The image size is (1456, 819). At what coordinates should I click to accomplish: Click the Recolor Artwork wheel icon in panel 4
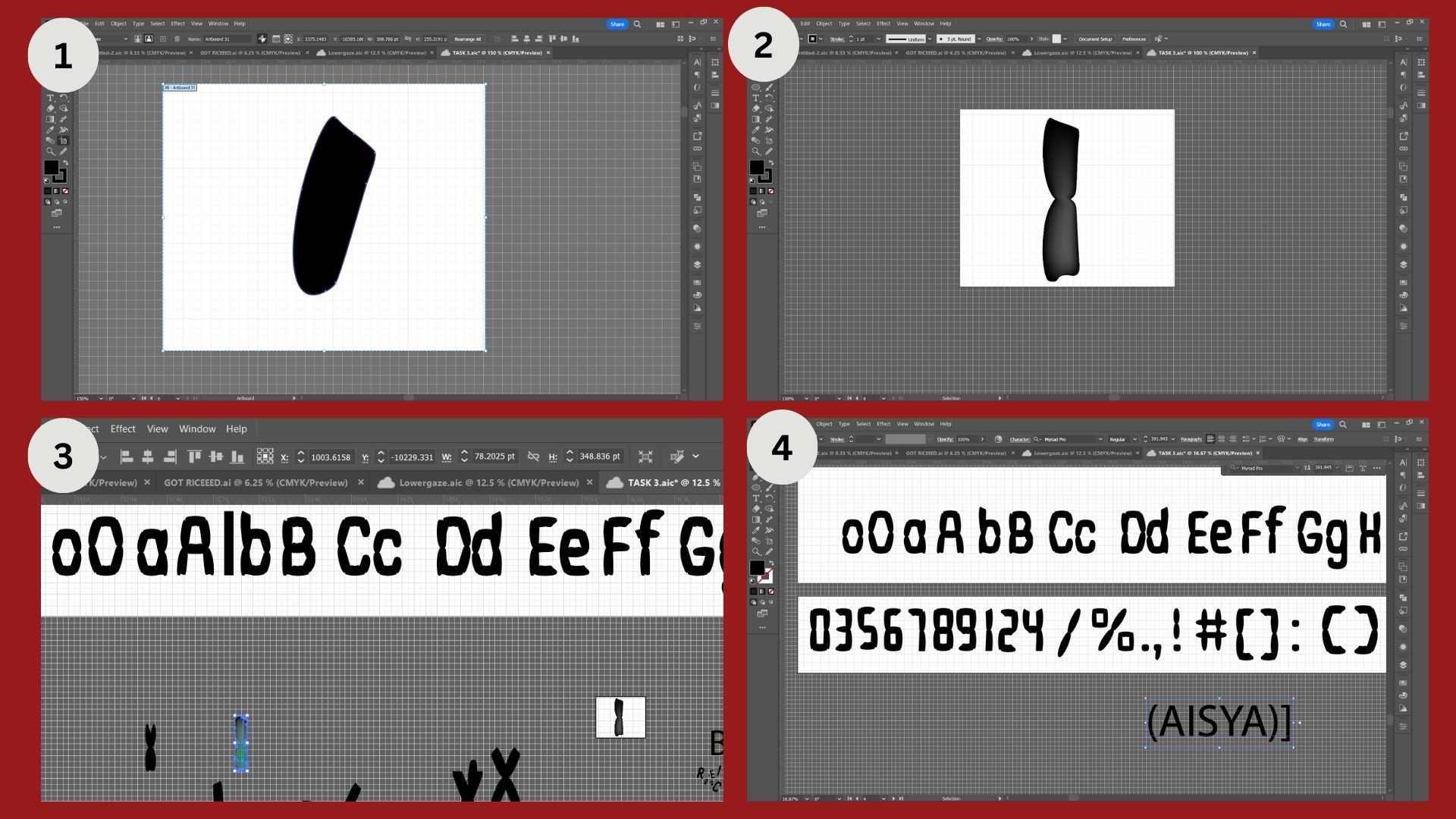click(x=998, y=439)
